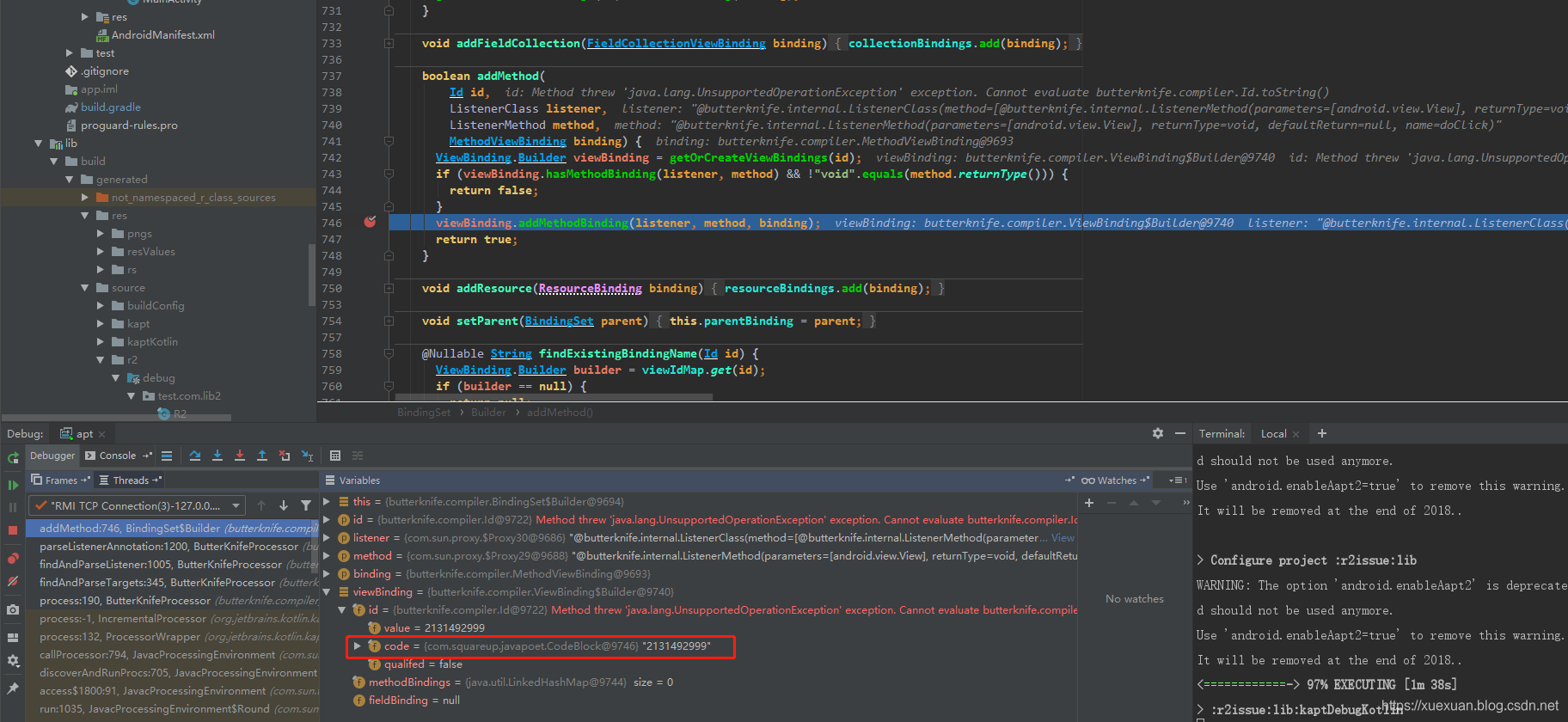
Task: Select the parseListenerAnnotation:1200 stack frame
Action: 172,546
